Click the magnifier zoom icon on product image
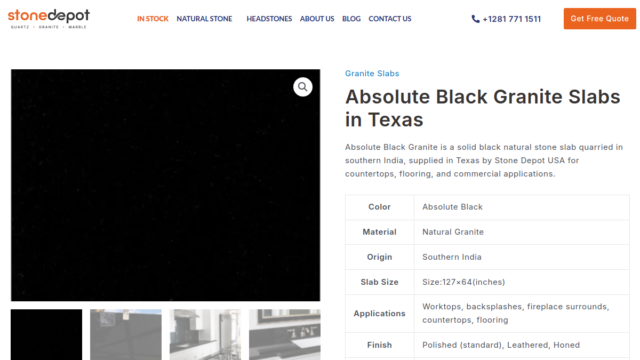Image resolution: width=640 pixels, height=360 pixels. tap(302, 87)
